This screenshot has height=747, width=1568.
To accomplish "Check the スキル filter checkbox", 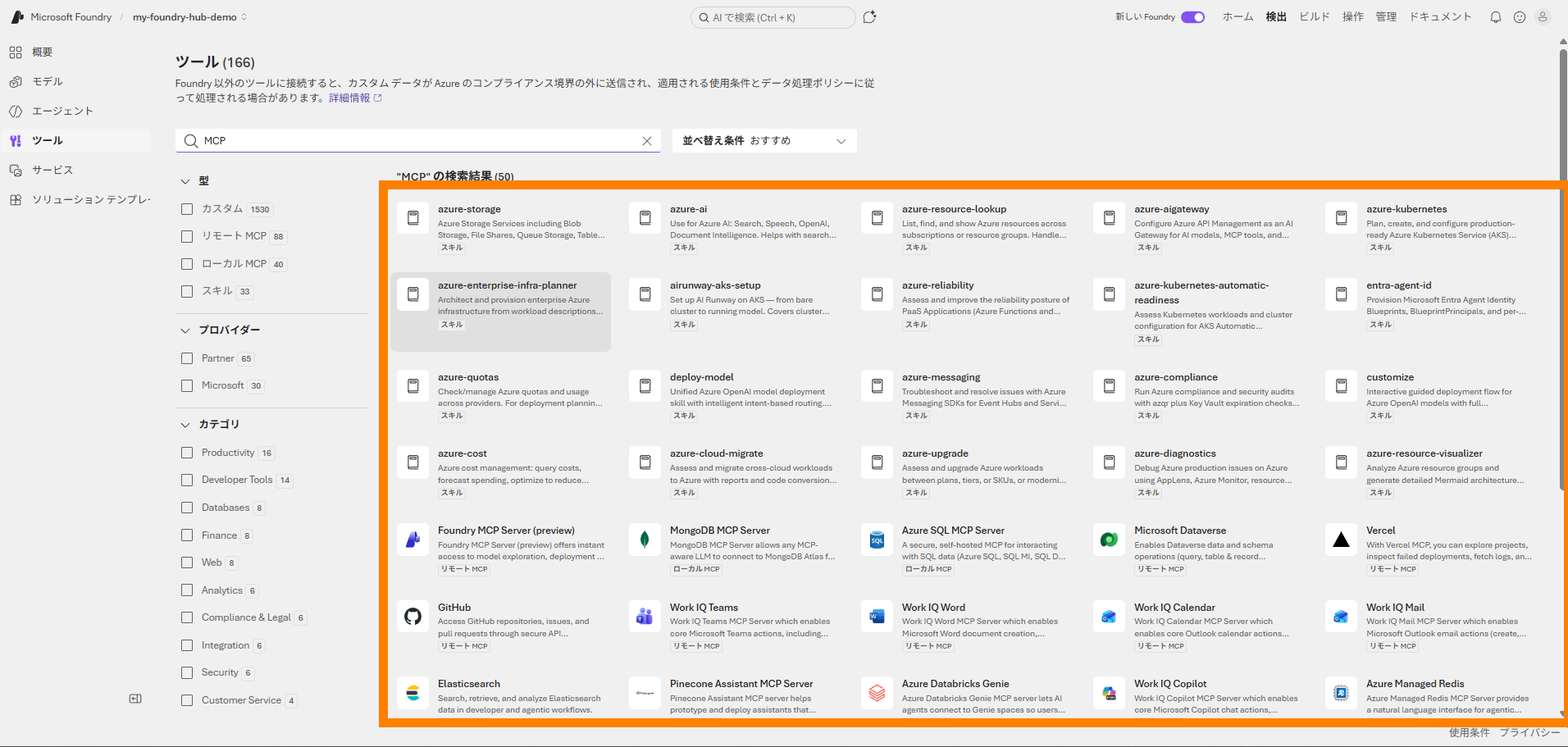I will (187, 291).
